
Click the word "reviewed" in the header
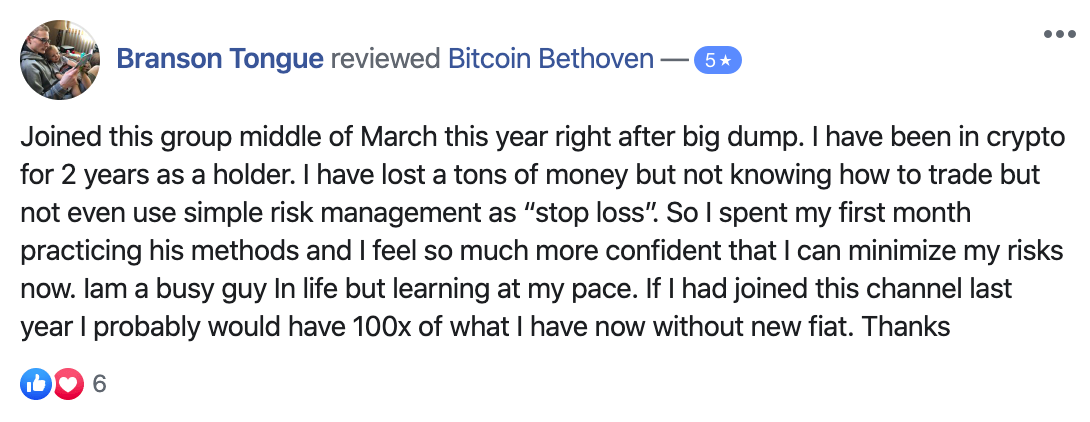point(384,60)
